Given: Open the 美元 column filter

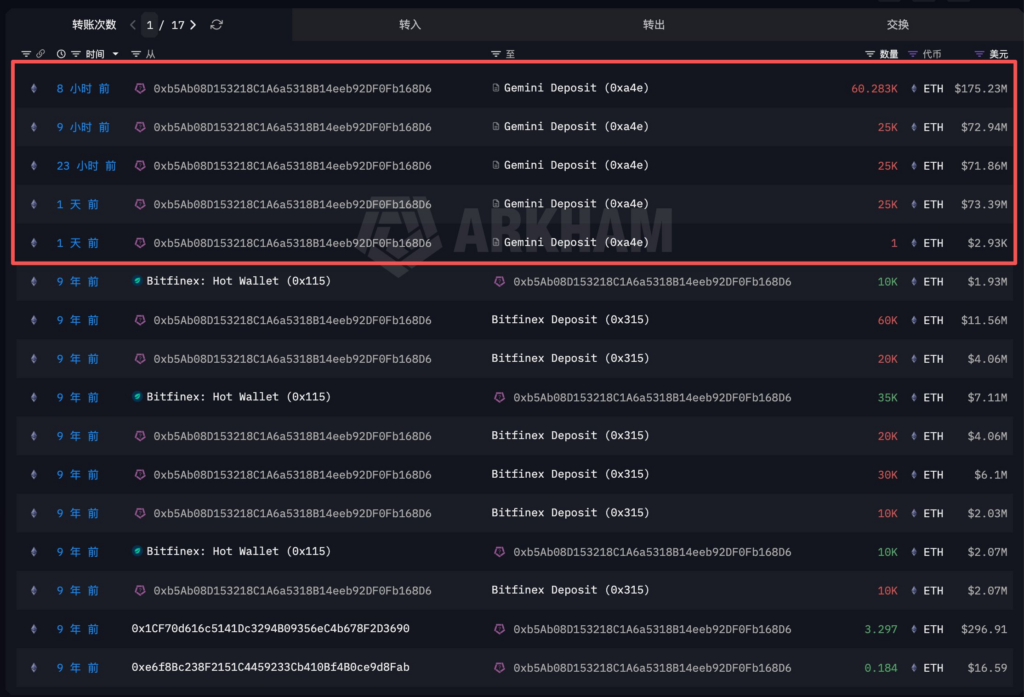Looking at the screenshot, I should click(x=979, y=54).
